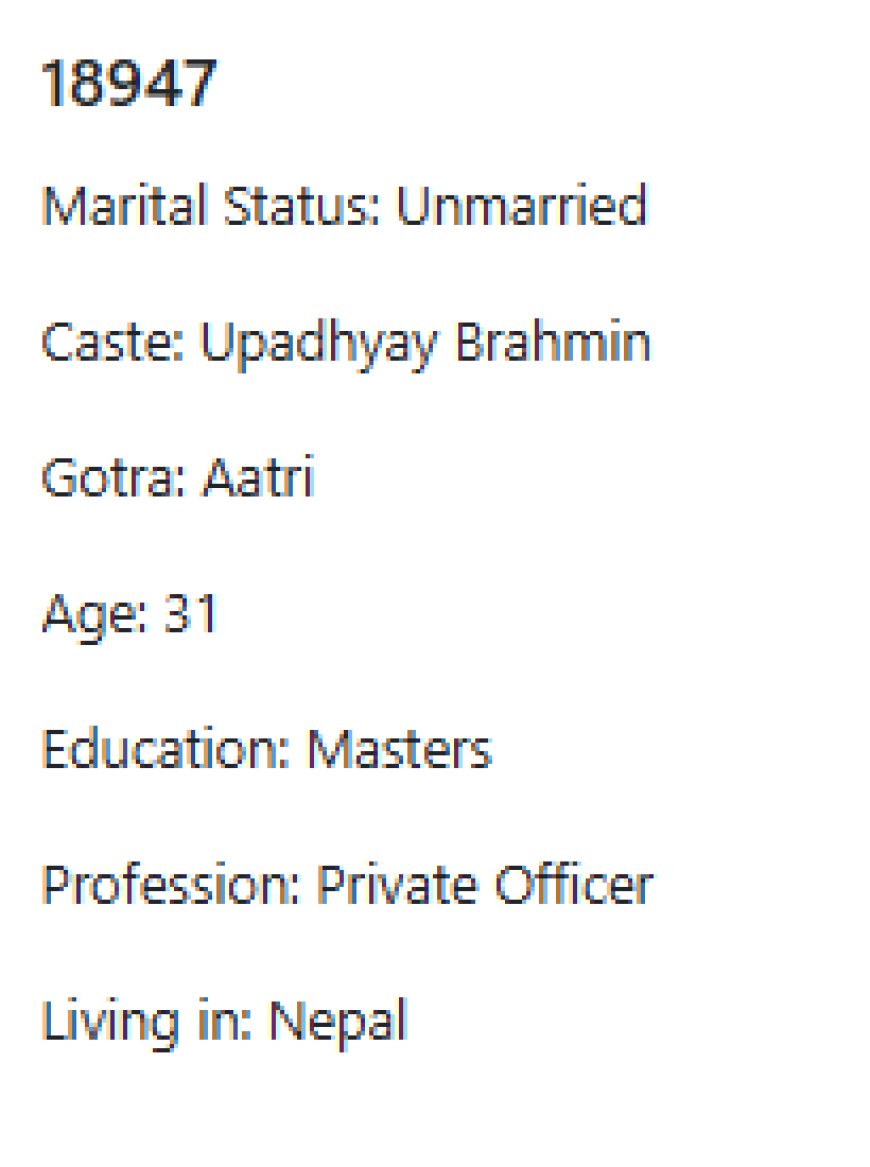
Task: Select the Living in label
Action: coord(147,1023)
